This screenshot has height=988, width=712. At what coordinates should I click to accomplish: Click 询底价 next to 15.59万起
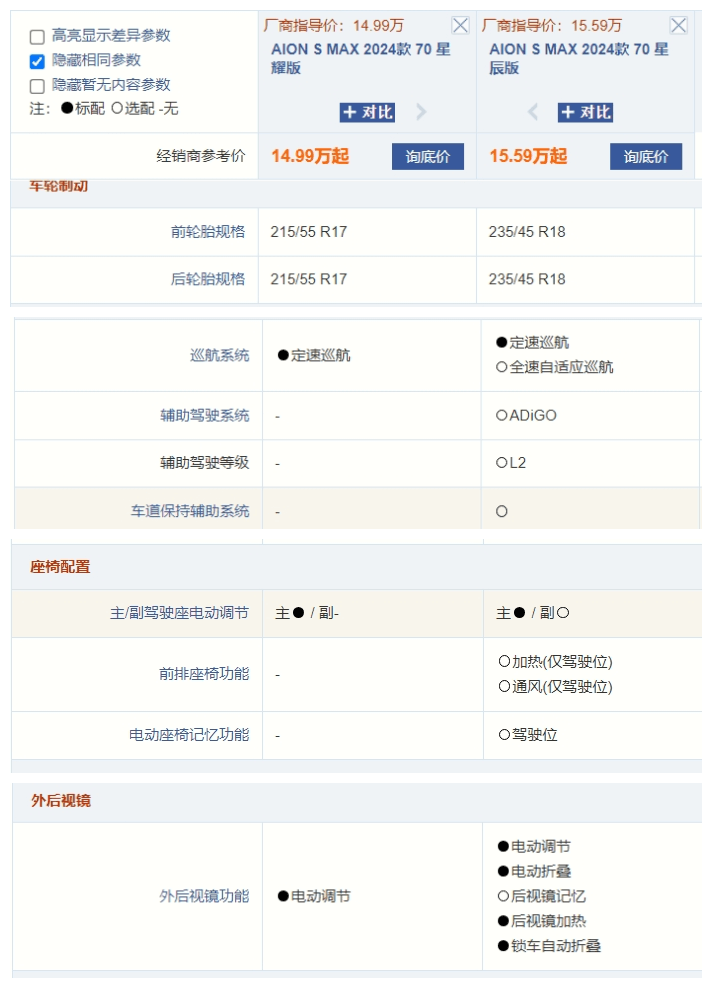[646, 156]
